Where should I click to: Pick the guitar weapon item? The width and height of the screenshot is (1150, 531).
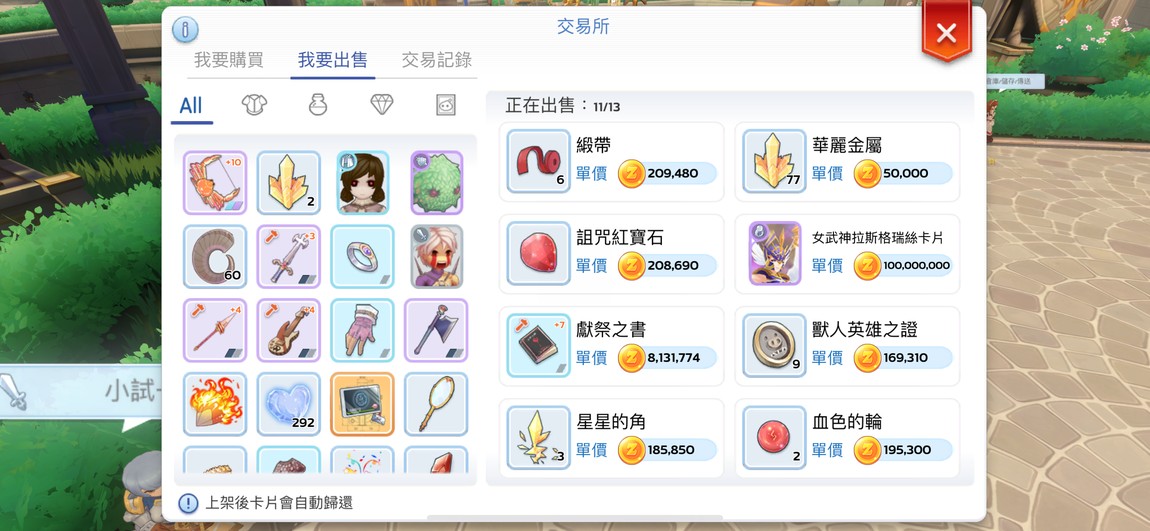tap(288, 330)
